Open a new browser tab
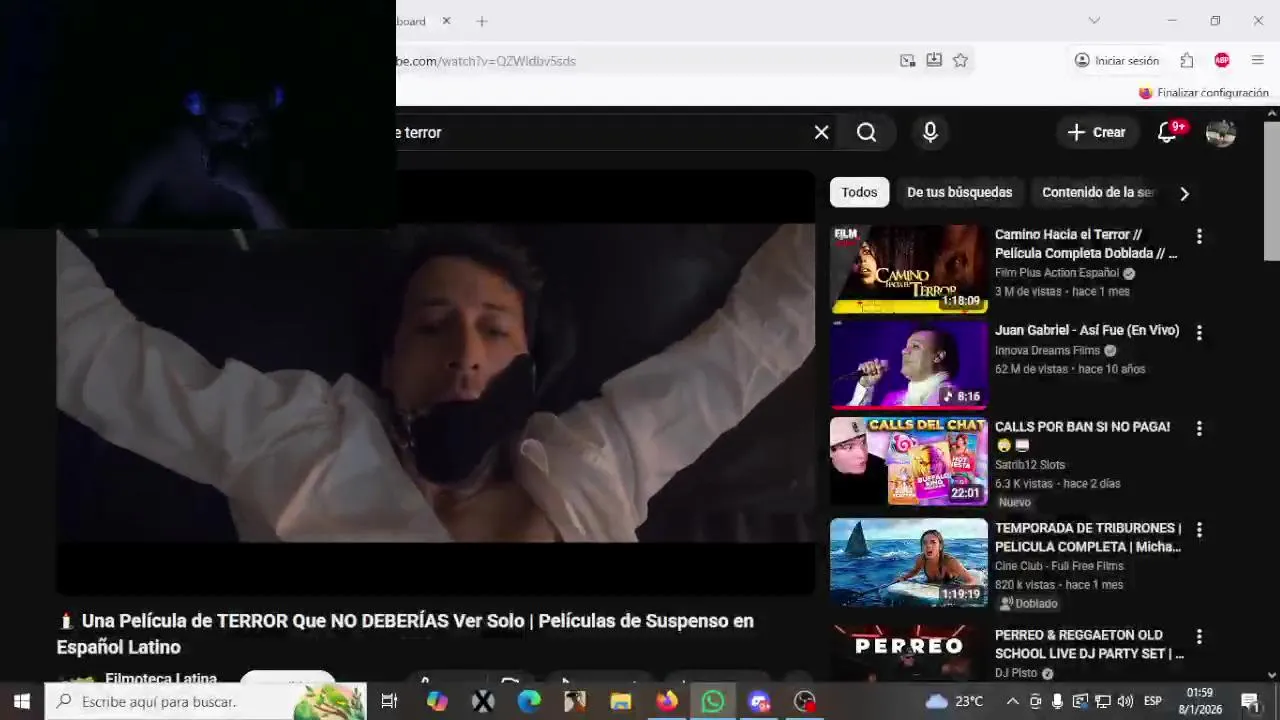 (482, 21)
